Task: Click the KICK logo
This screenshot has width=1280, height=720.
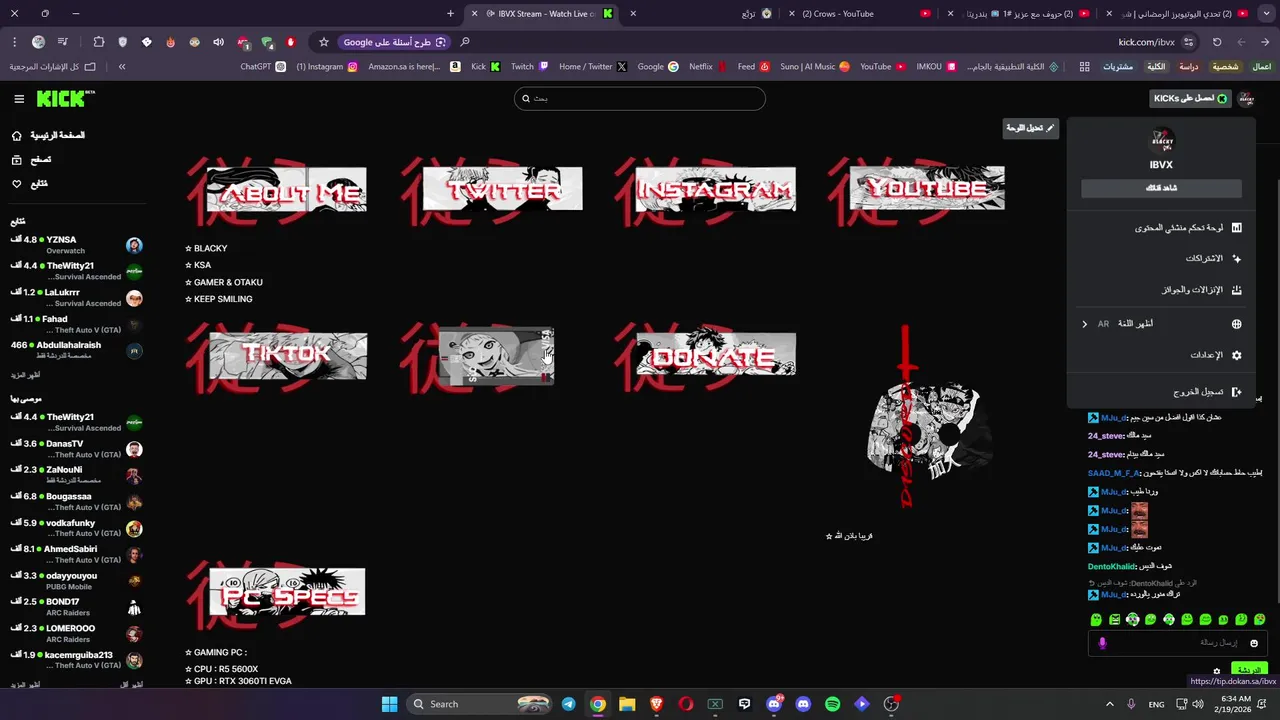Action: (x=66, y=98)
